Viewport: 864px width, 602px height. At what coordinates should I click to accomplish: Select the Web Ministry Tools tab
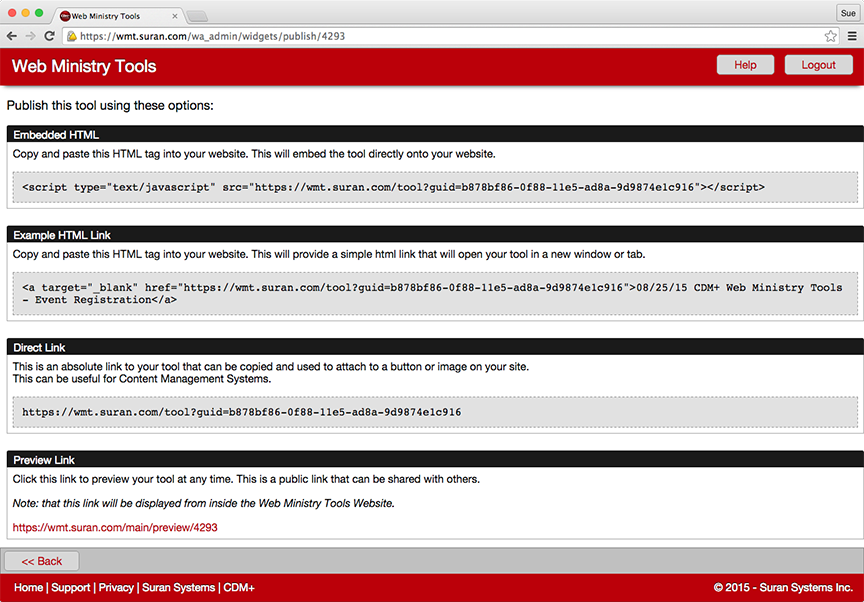coord(118,16)
